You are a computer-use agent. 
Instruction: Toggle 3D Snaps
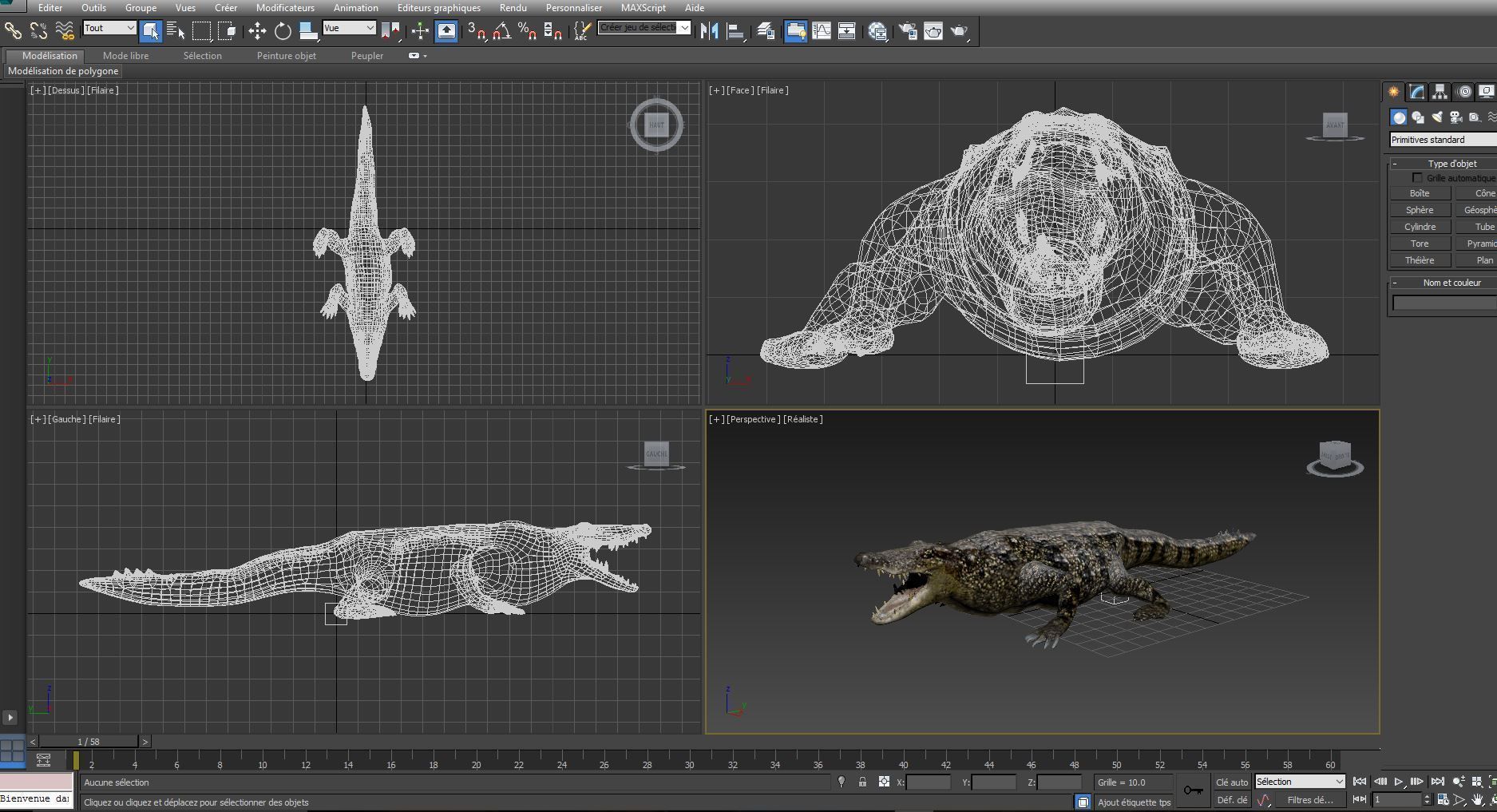click(x=477, y=31)
